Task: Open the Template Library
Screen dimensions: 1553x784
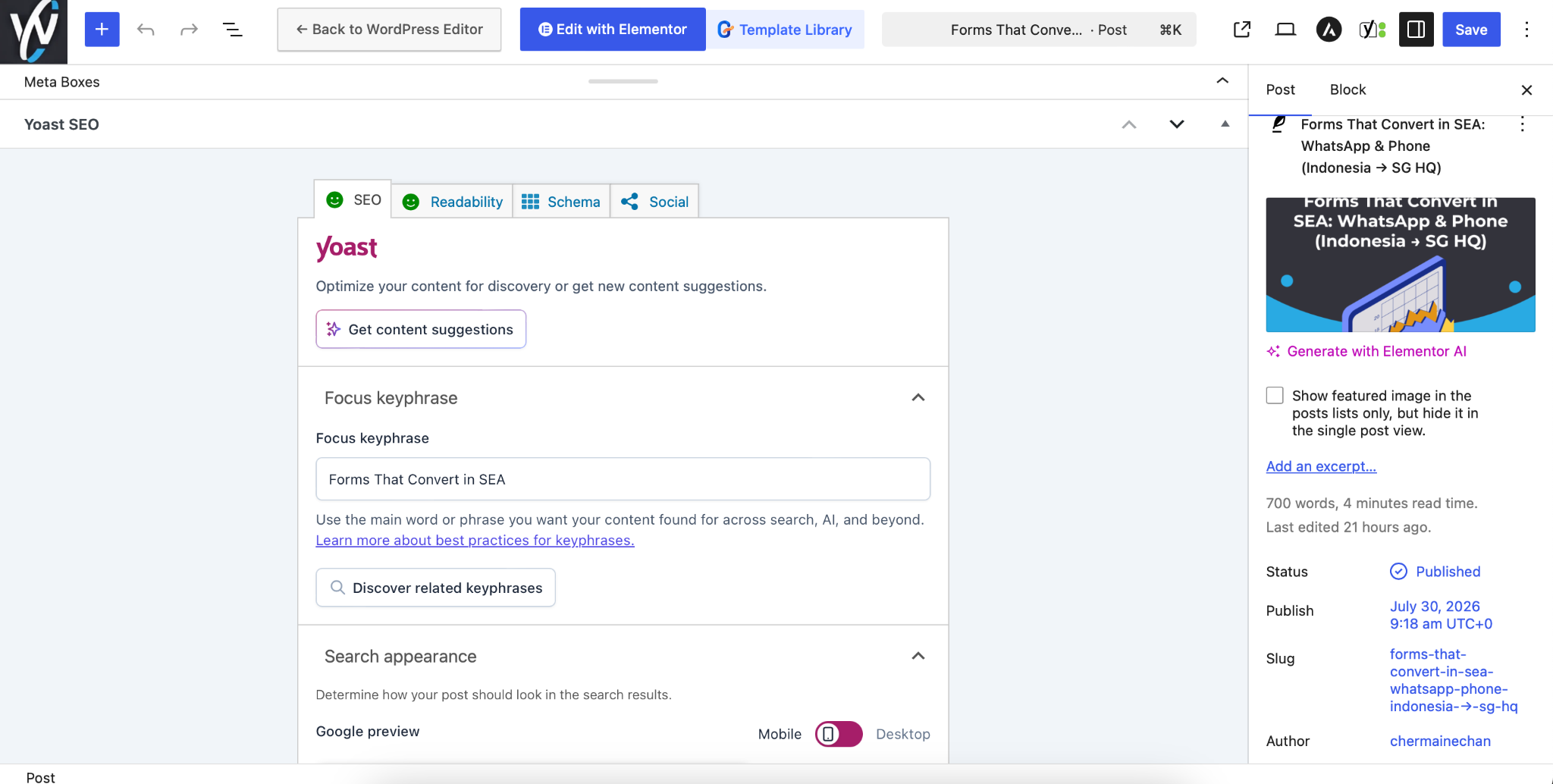Action: (x=785, y=30)
